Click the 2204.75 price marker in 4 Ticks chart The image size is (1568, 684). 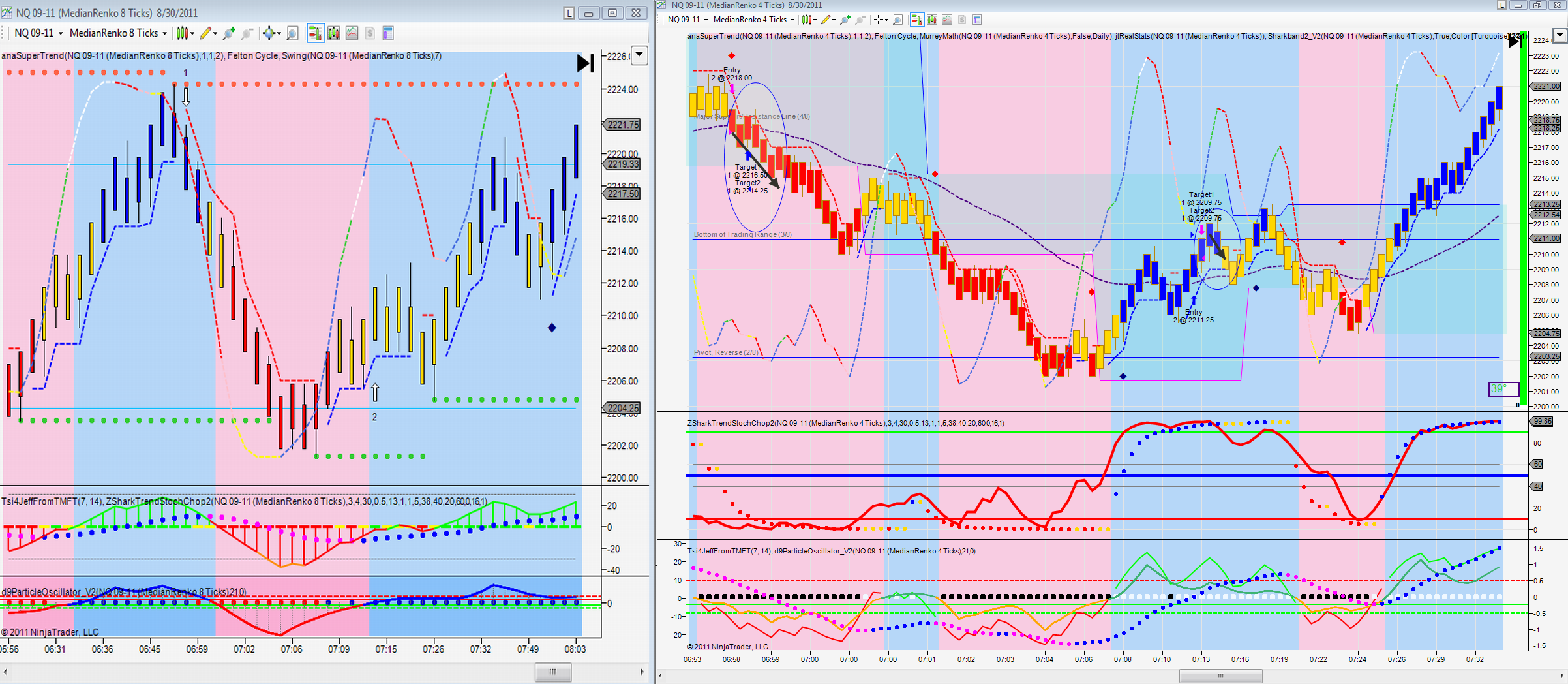point(1546,334)
